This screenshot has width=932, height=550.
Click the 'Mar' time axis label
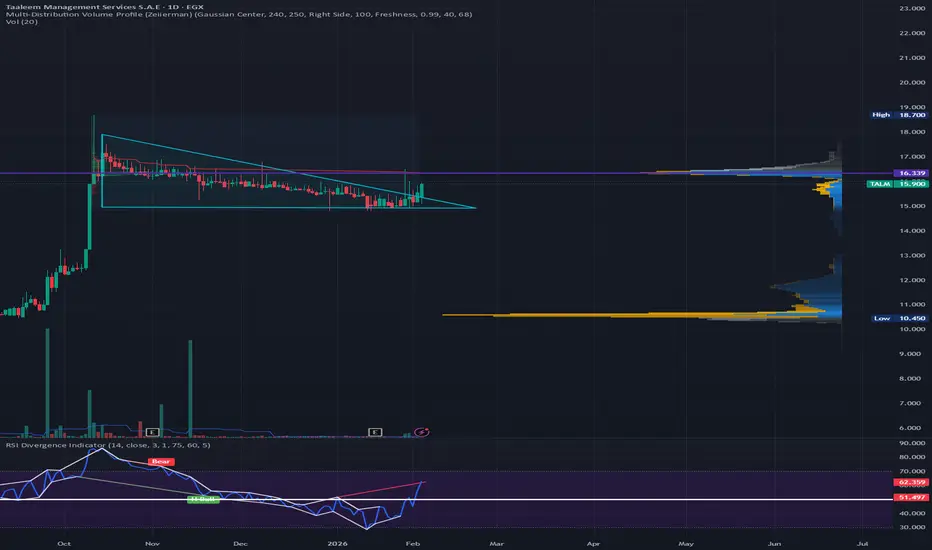pyautogui.click(x=496, y=543)
